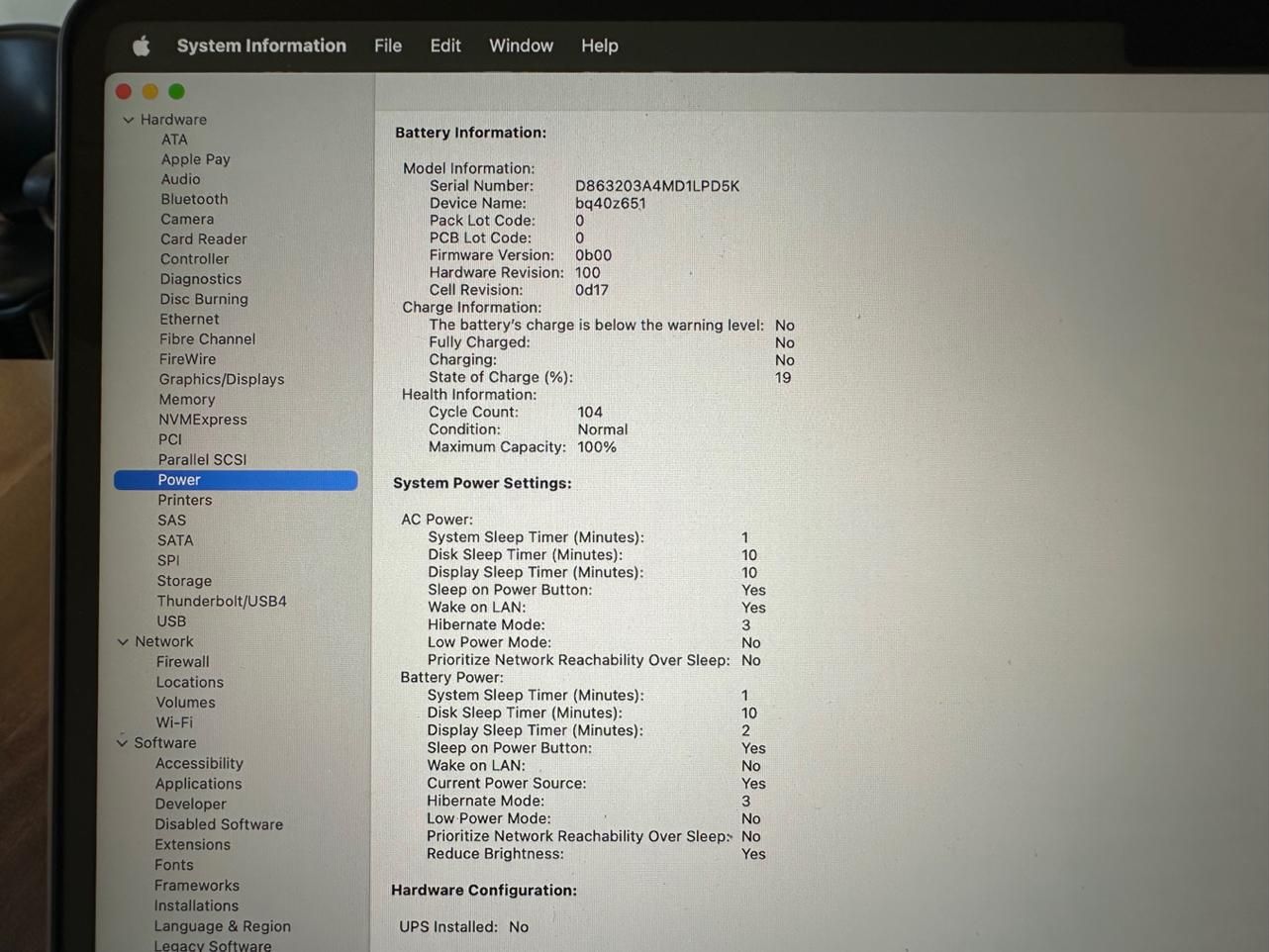1269x952 pixels.
Task: Select PCI in the sidebar
Action: (170, 439)
